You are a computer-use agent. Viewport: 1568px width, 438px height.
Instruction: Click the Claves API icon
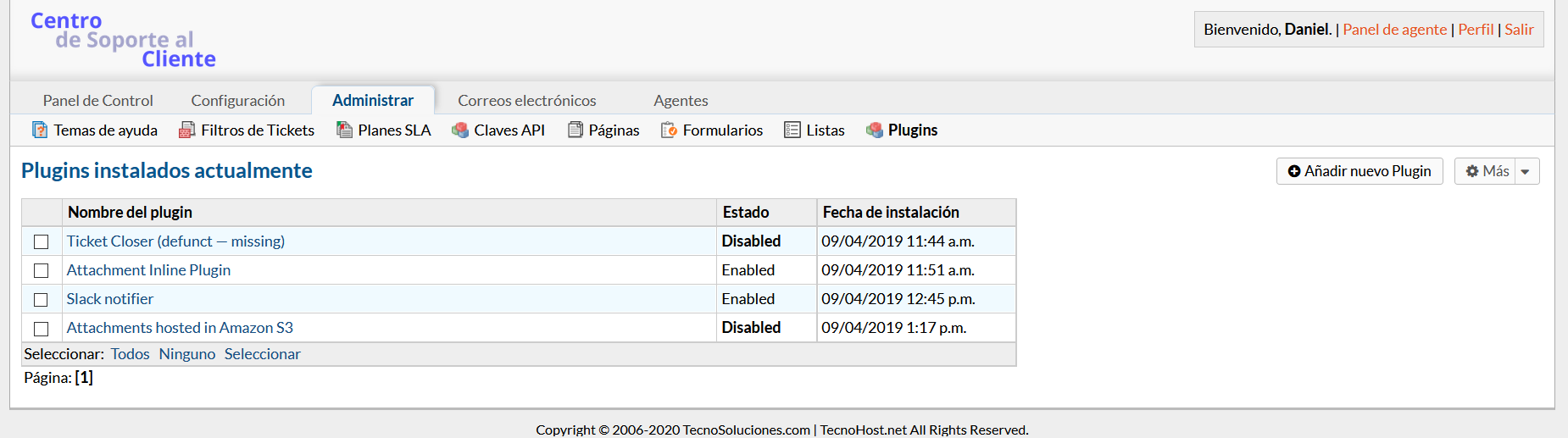[x=460, y=130]
